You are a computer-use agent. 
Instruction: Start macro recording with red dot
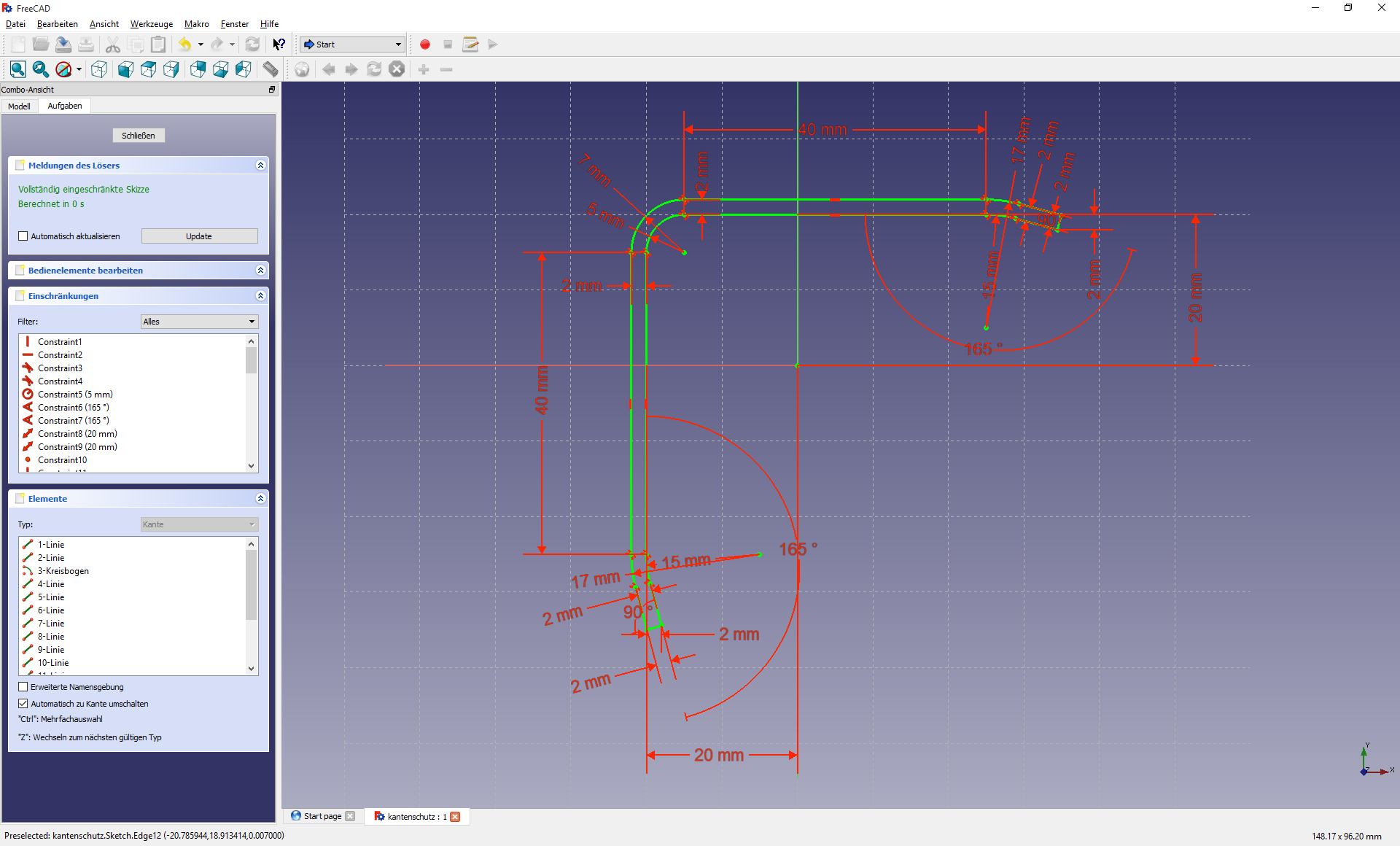pos(425,44)
